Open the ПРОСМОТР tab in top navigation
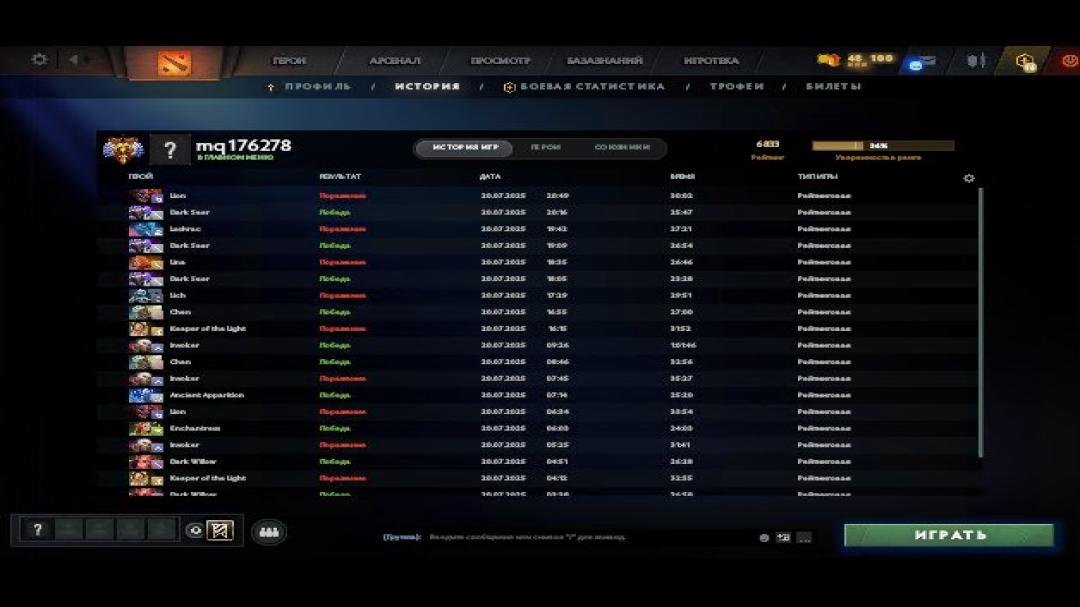This screenshot has width=1080, height=607. pyautogui.click(x=501, y=61)
